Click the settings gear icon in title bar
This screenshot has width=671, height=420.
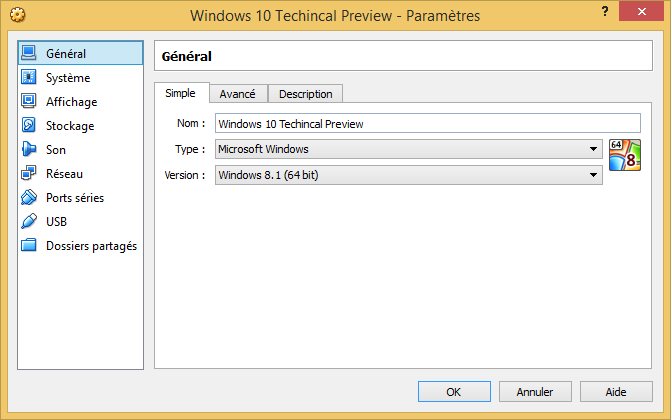[18, 15]
